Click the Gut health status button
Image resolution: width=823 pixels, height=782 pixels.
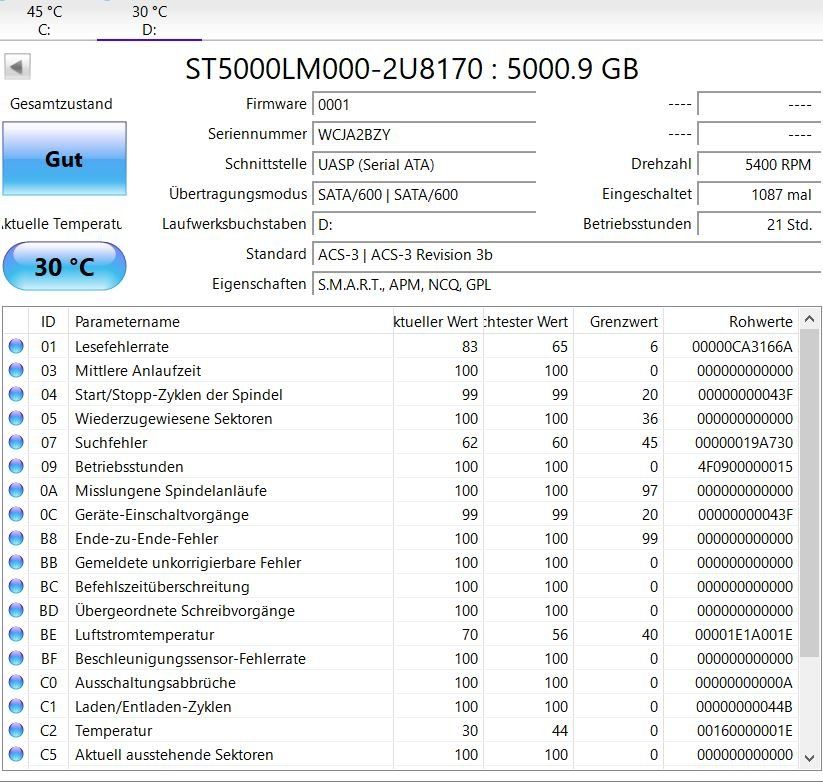tap(65, 159)
